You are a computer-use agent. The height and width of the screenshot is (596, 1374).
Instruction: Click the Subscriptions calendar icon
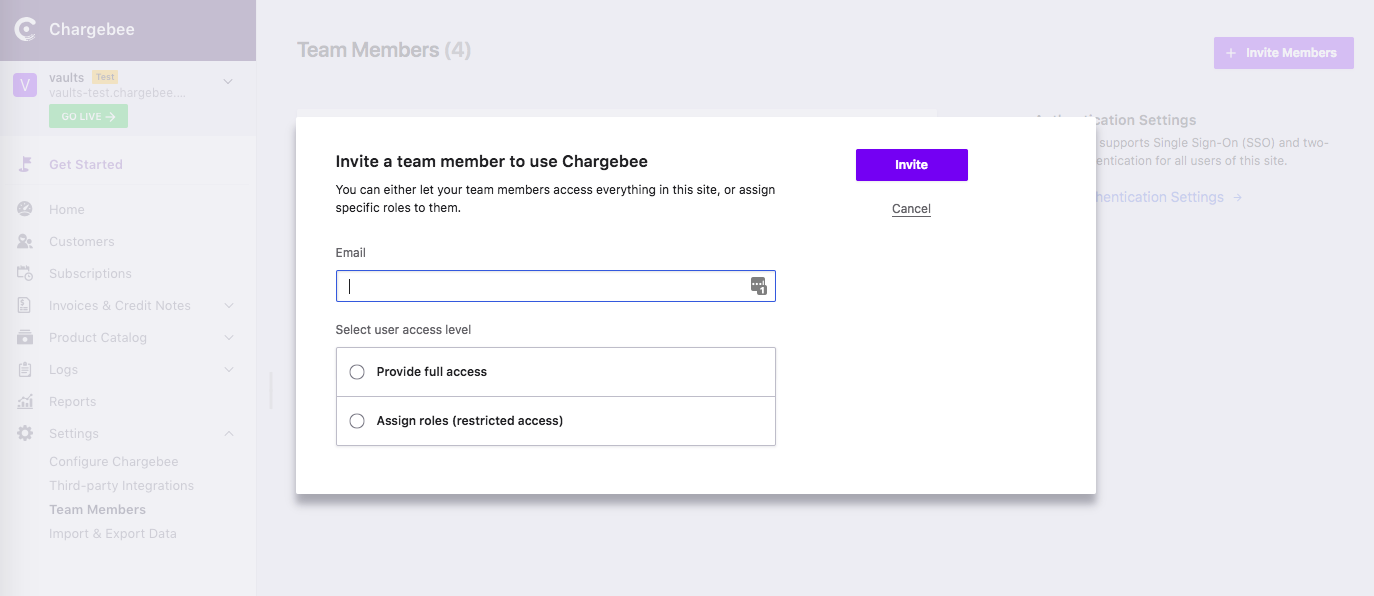coord(26,273)
